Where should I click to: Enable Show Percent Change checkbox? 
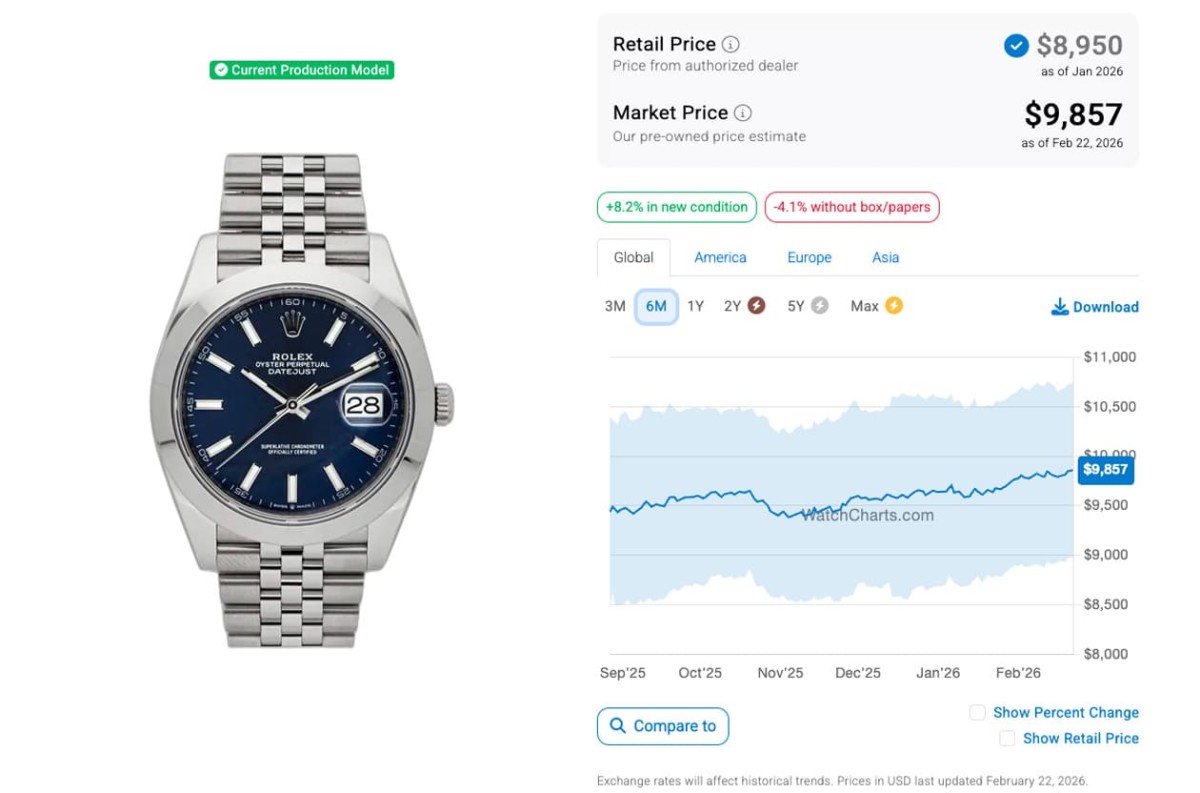977,712
